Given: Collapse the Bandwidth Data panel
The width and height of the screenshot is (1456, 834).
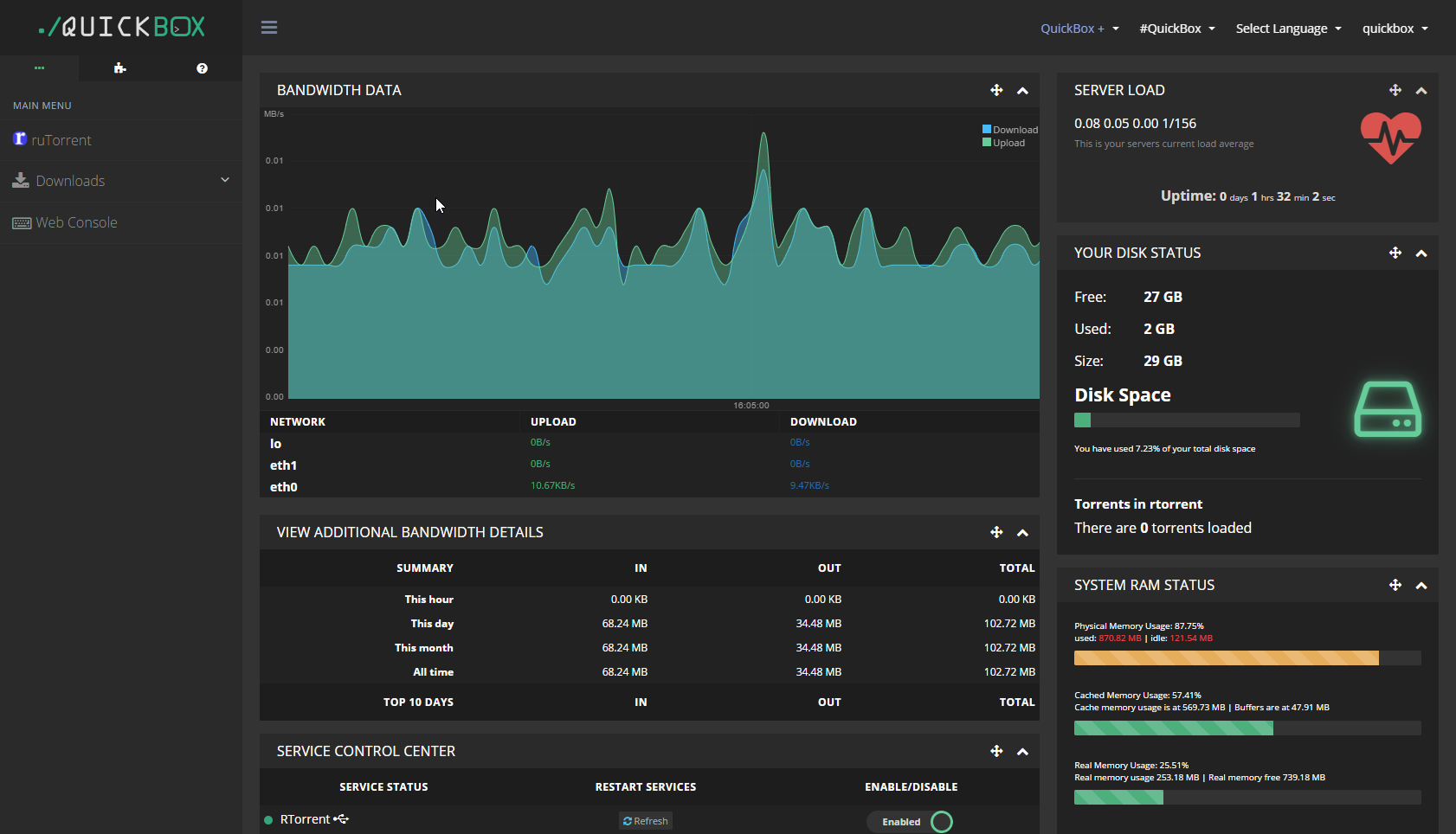Looking at the screenshot, I should 1022,91.
